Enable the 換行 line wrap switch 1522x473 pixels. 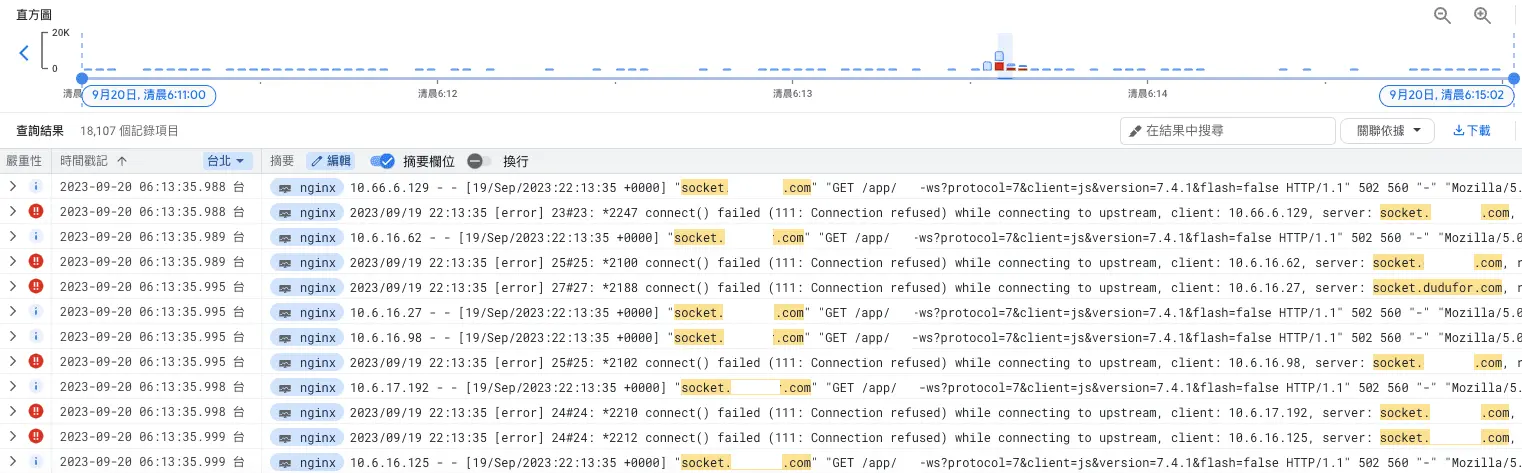click(478, 161)
